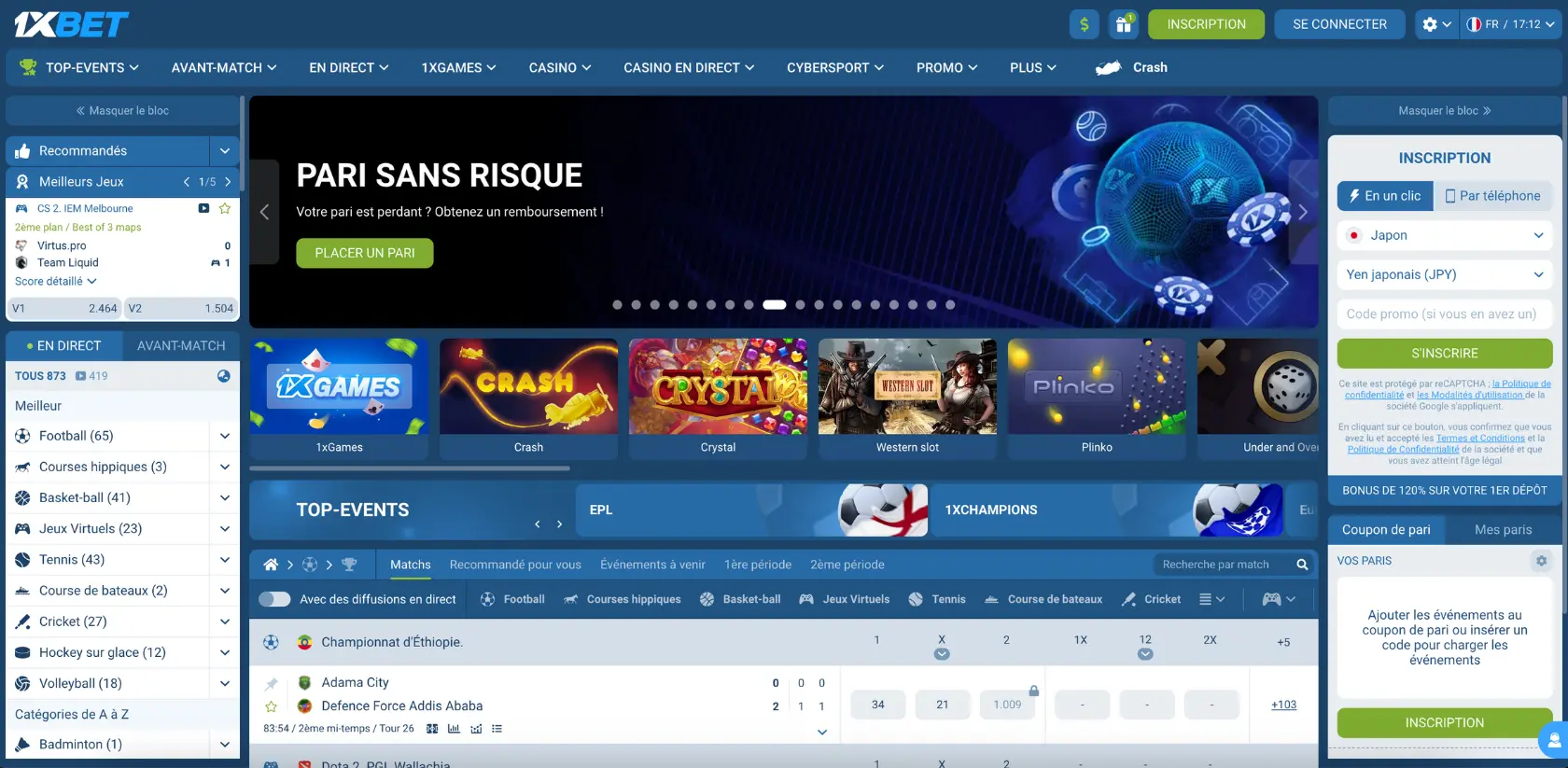Show next Meilleurs Jeux page arrow
This screenshot has height=768, width=1568.
click(x=228, y=182)
